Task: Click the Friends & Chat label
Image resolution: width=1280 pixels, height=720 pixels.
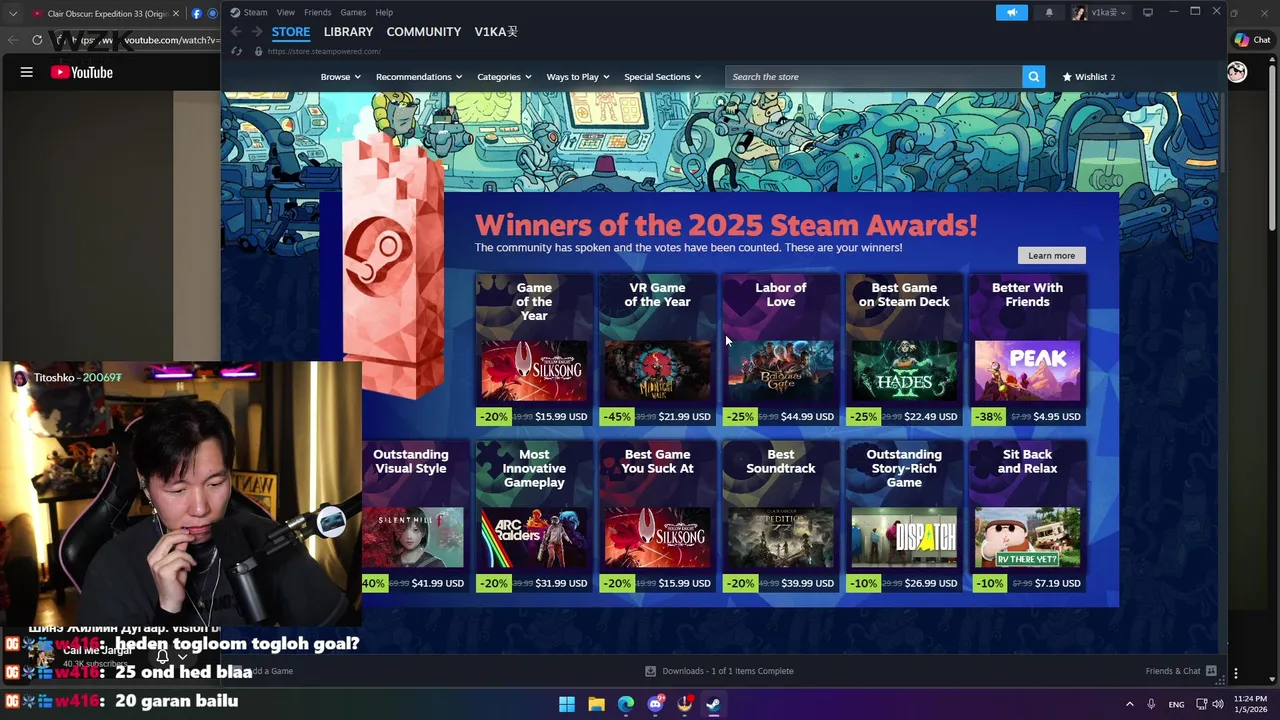Action: 1172,671
